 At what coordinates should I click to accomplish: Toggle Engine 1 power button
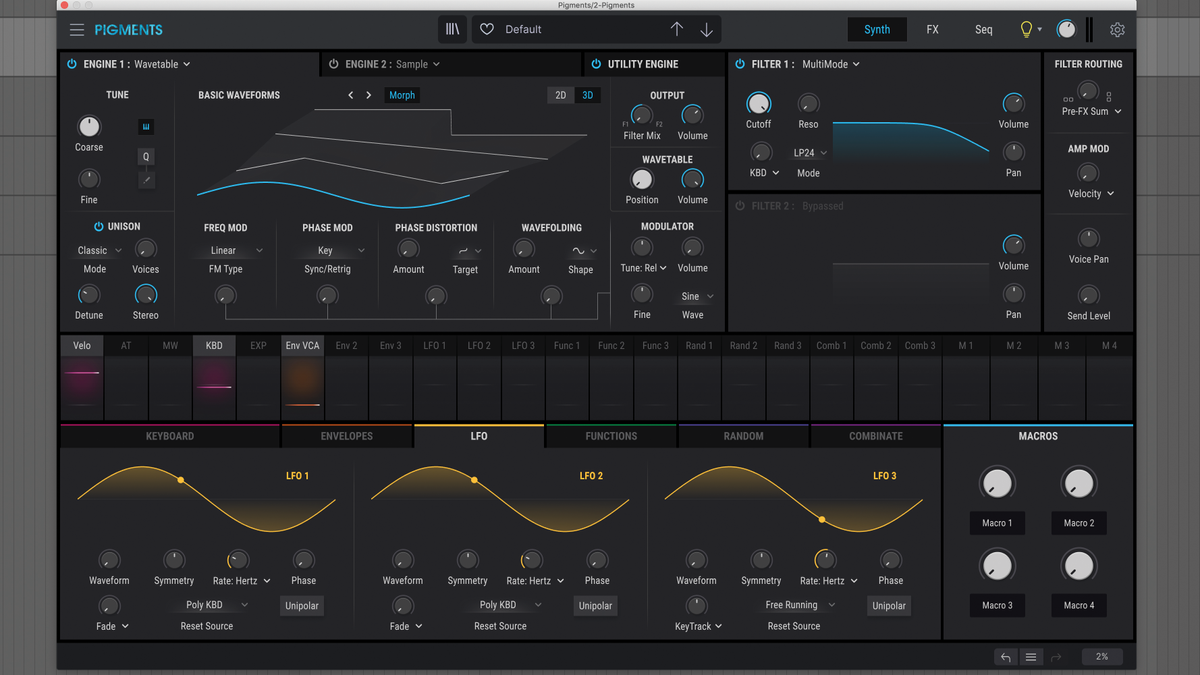point(72,64)
